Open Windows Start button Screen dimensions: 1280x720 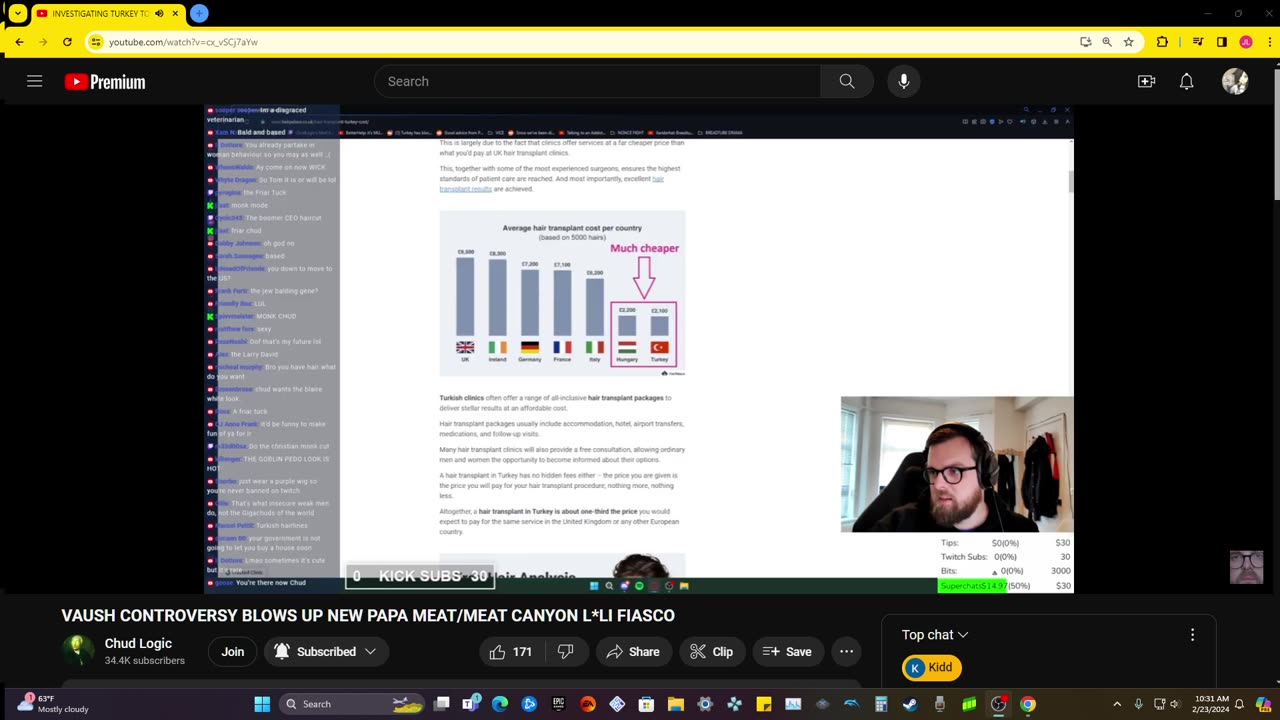point(262,704)
